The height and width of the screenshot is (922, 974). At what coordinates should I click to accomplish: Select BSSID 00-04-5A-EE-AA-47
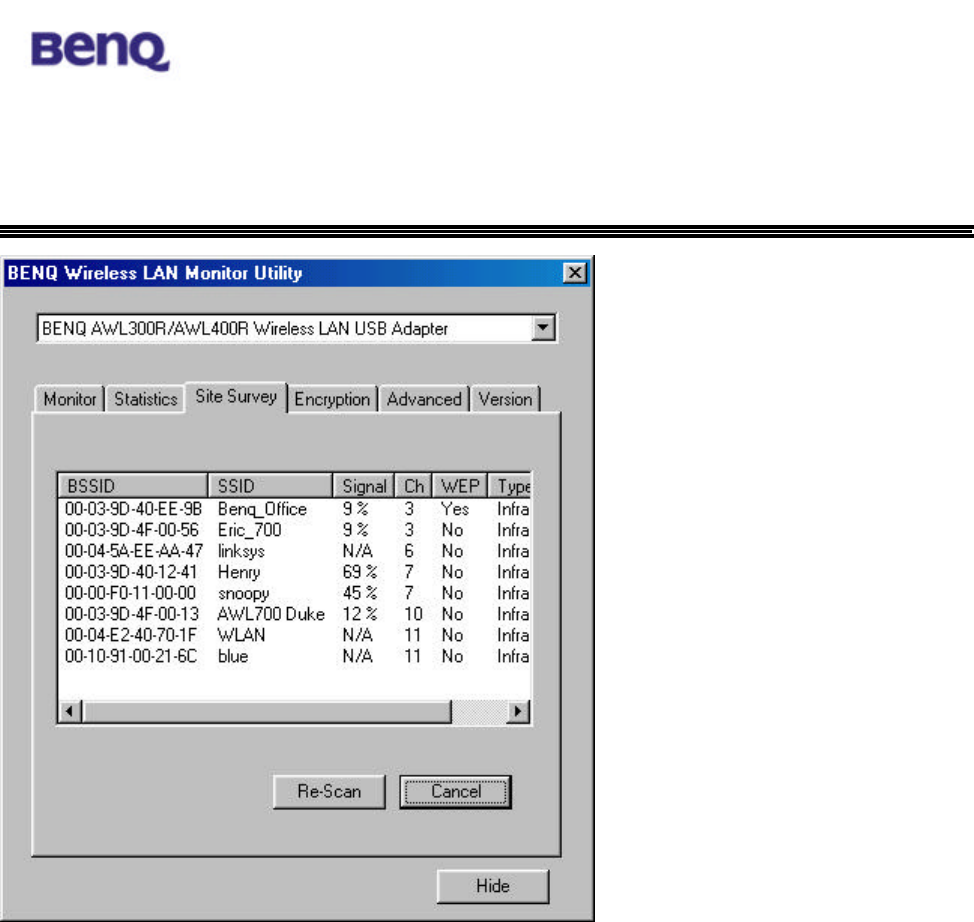pyautogui.click(x=134, y=551)
